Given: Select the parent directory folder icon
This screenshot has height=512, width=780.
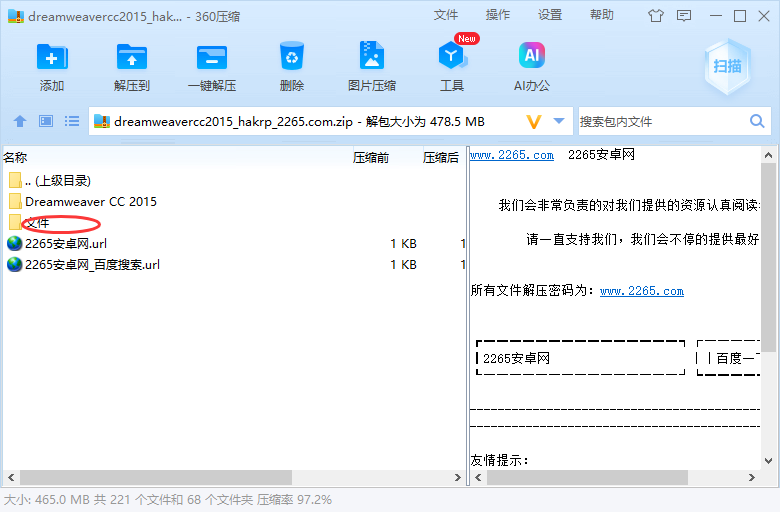Looking at the screenshot, I should (x=15, y=181).
